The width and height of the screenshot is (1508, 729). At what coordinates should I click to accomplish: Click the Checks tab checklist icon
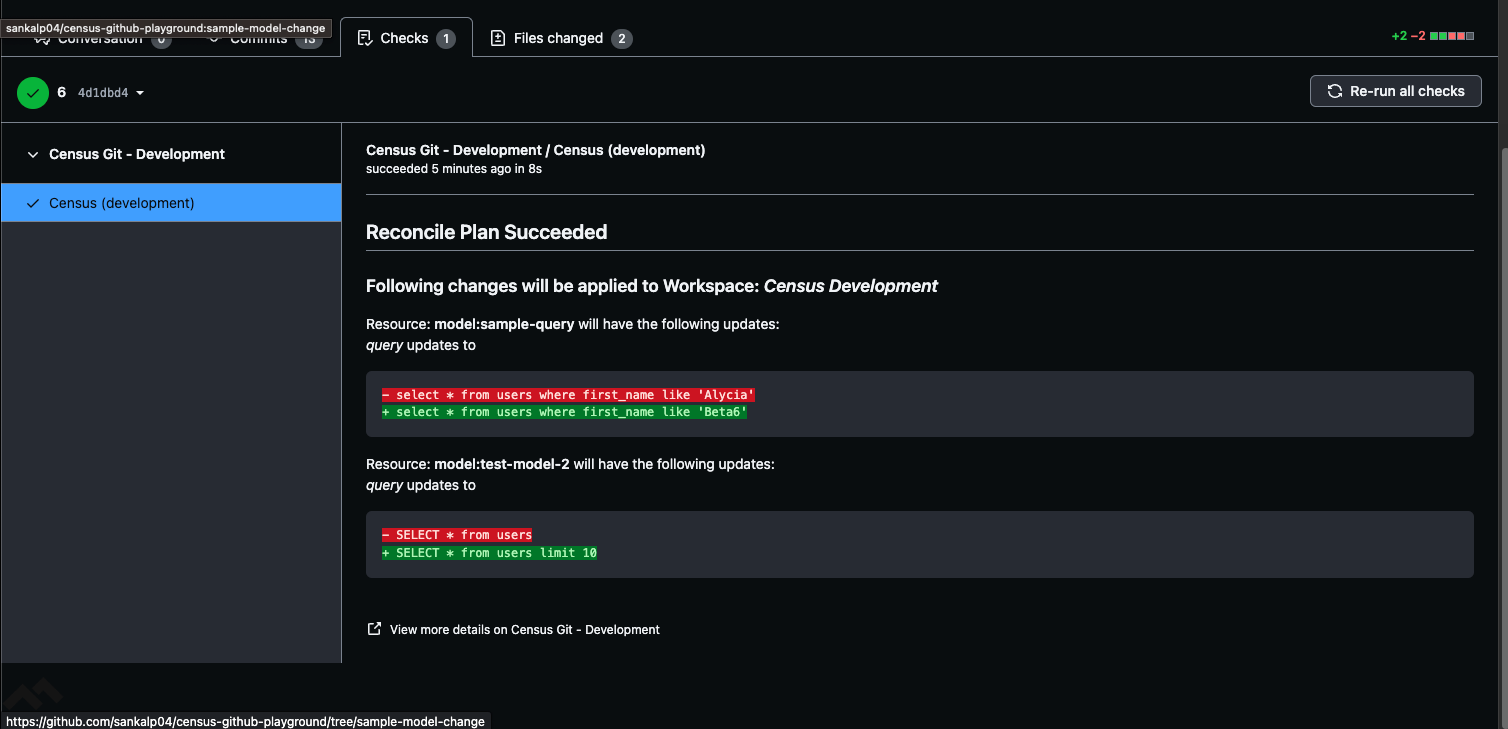[364, 37]
